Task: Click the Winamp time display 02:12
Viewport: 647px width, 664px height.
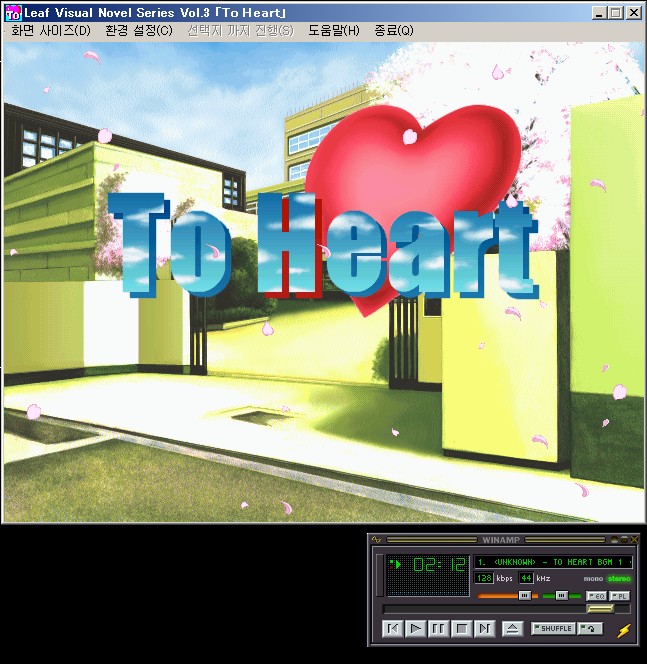Action: 439,564
